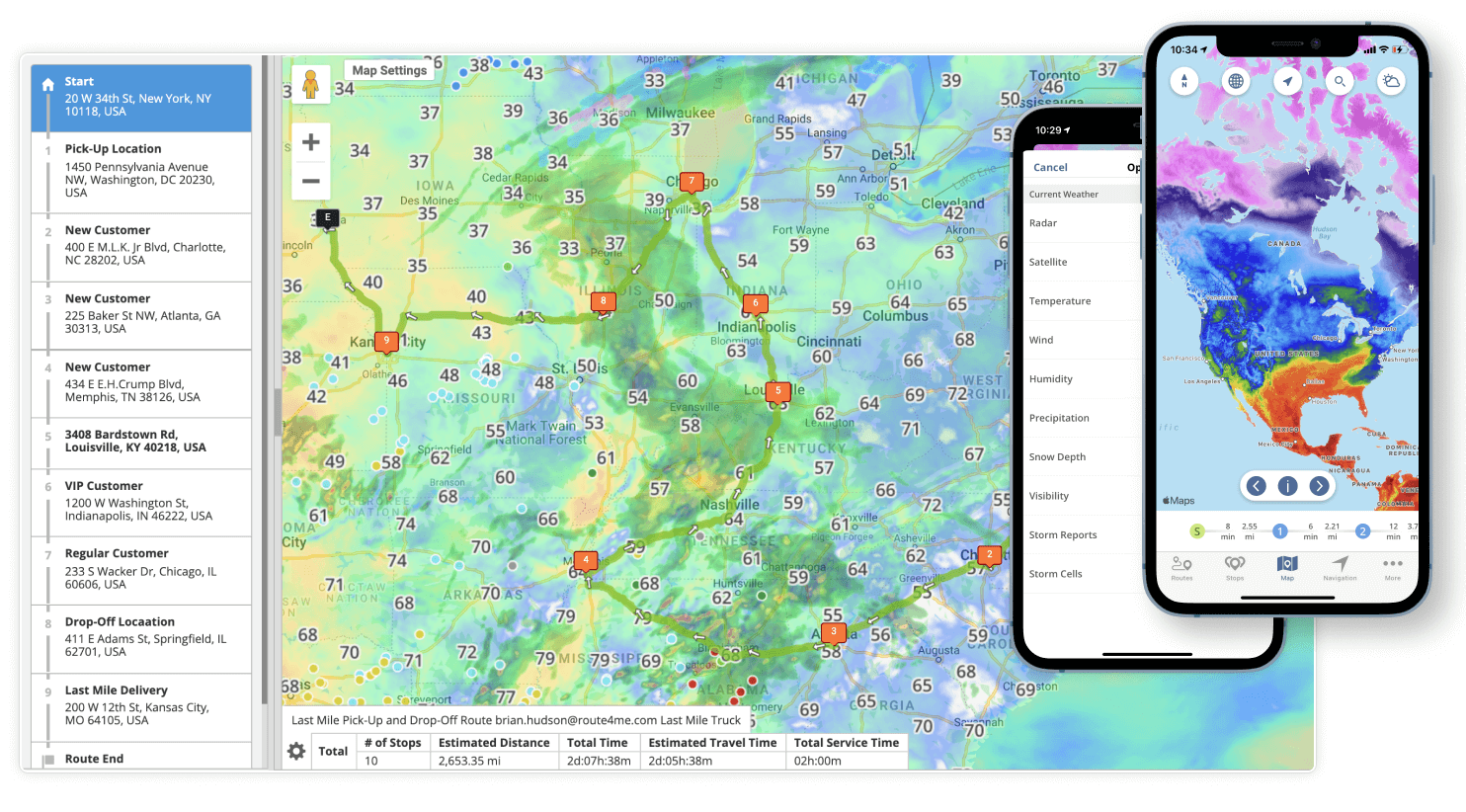Open the Map Settings panel
Screen dimensions: 1466x812
click(388, 70)
